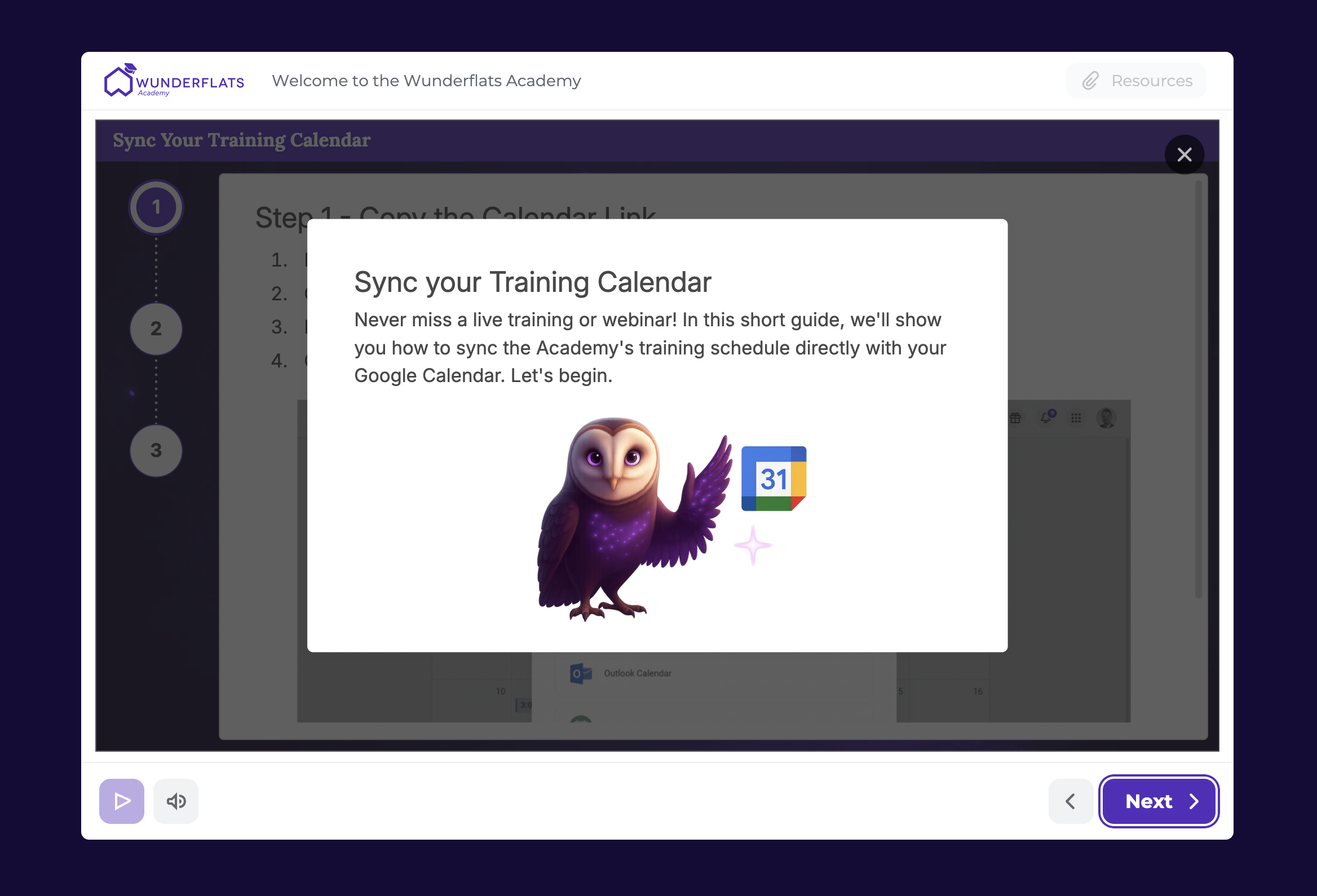
Task: Click the paperclip icon next to Resources
Action: click(x=1091, y=81)
